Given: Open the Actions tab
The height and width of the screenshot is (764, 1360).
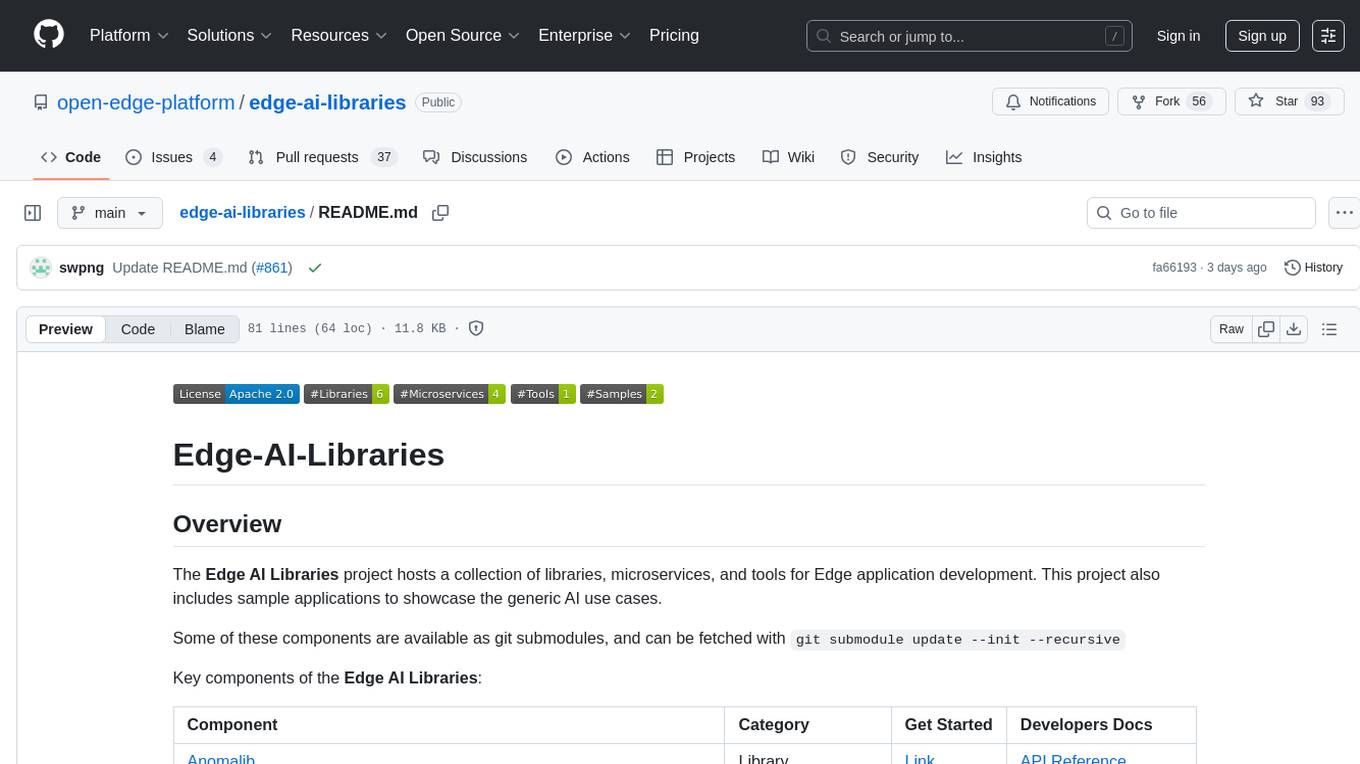Looking at the screenshot, I should (x=592, y=157).
